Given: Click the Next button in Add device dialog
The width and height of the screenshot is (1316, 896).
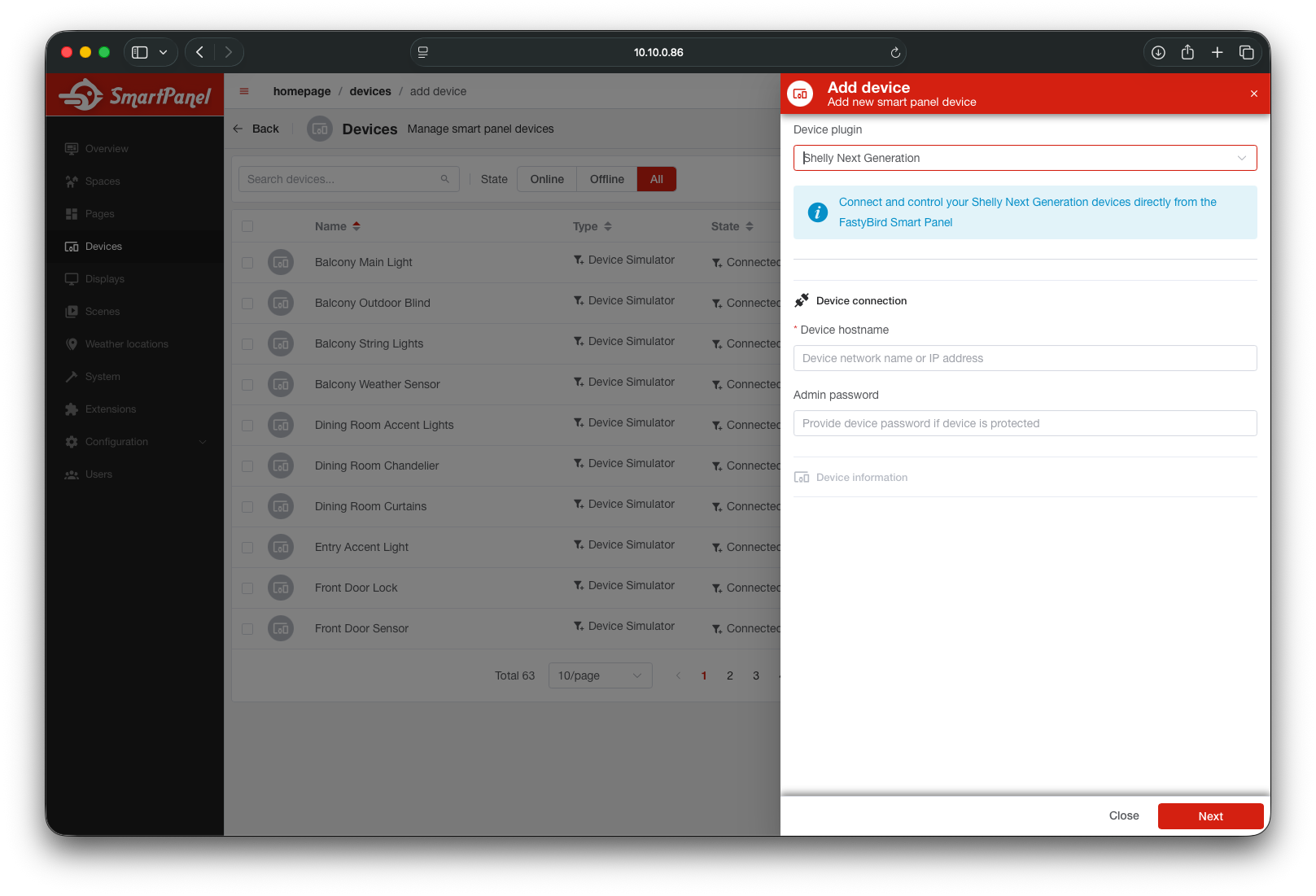Looking at the screenshot, I should pyautogui.click(x=1210, y=815).
